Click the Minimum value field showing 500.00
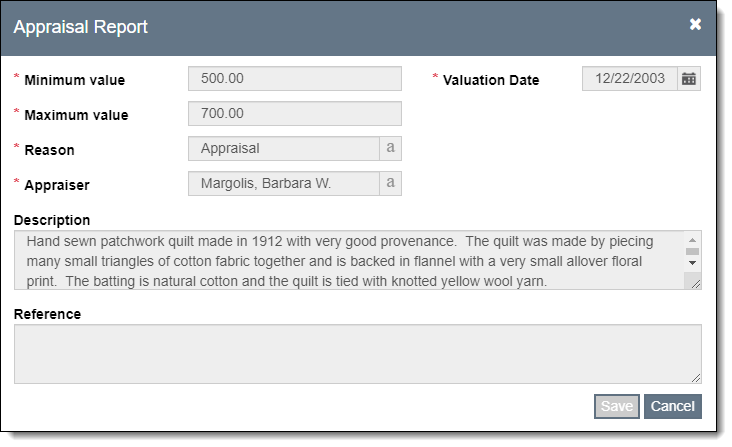Viewport: 732px width, 447px height. 294,79
